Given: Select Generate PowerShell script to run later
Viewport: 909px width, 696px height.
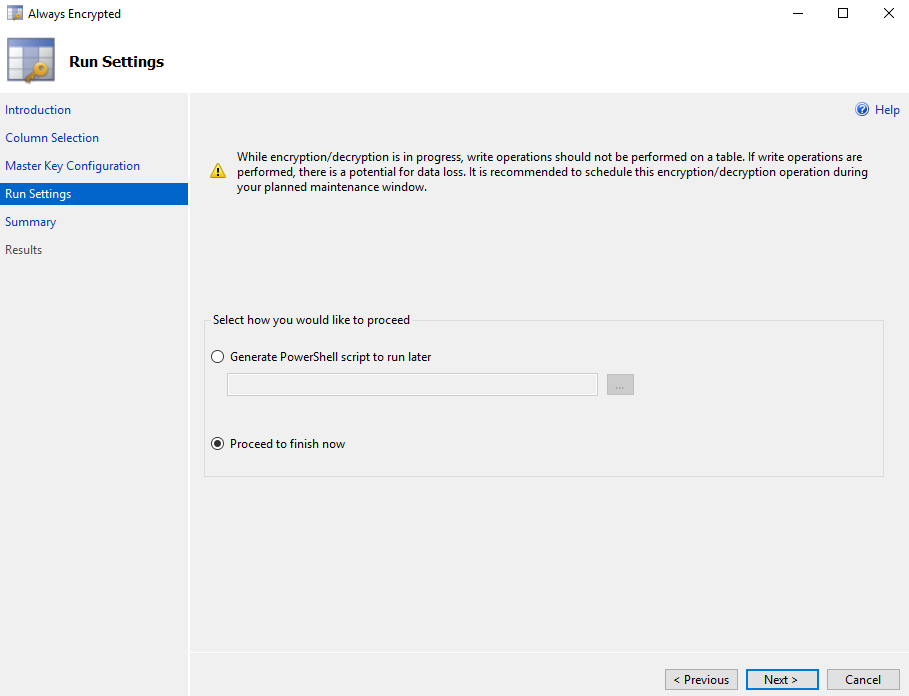Looking at the screenshot, I should pyautogui.click(x=217, y=357).
